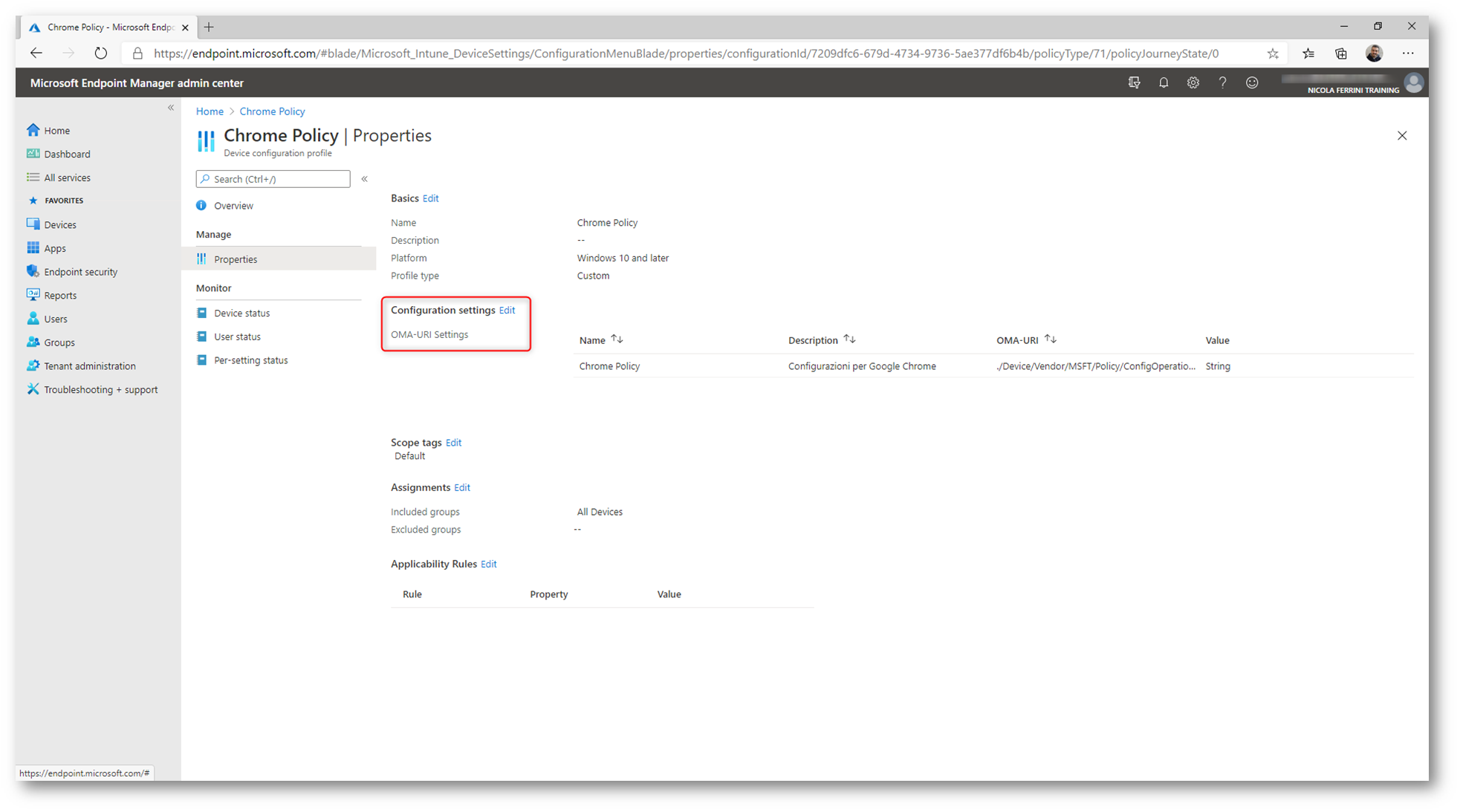Viewport: 1460px width, 812px height.
Task: Open Per-setting status under Monitor
Action: pyautogui.click(x=250, y=360)
